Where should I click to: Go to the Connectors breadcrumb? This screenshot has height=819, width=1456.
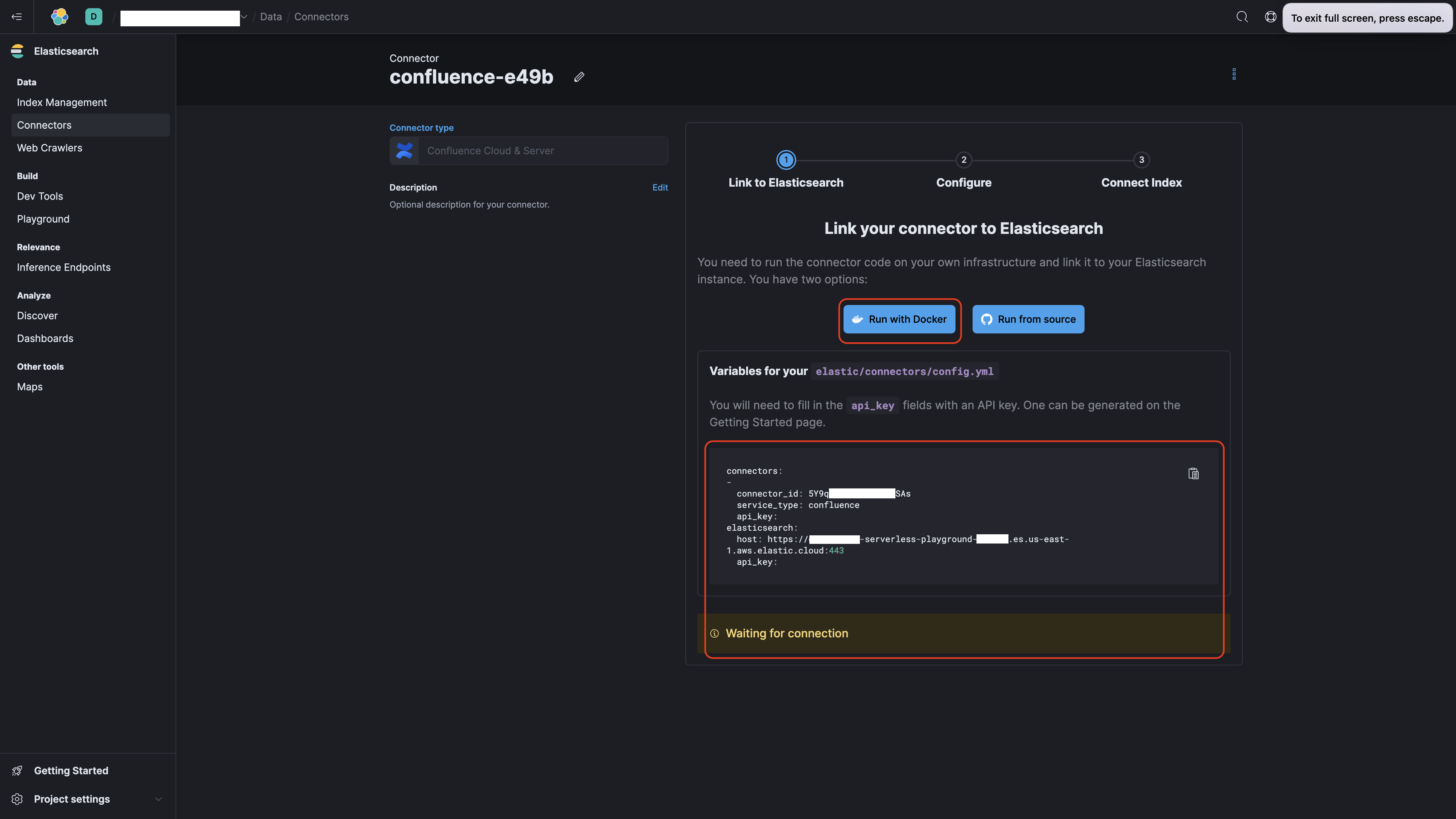[x=321, y=17]
